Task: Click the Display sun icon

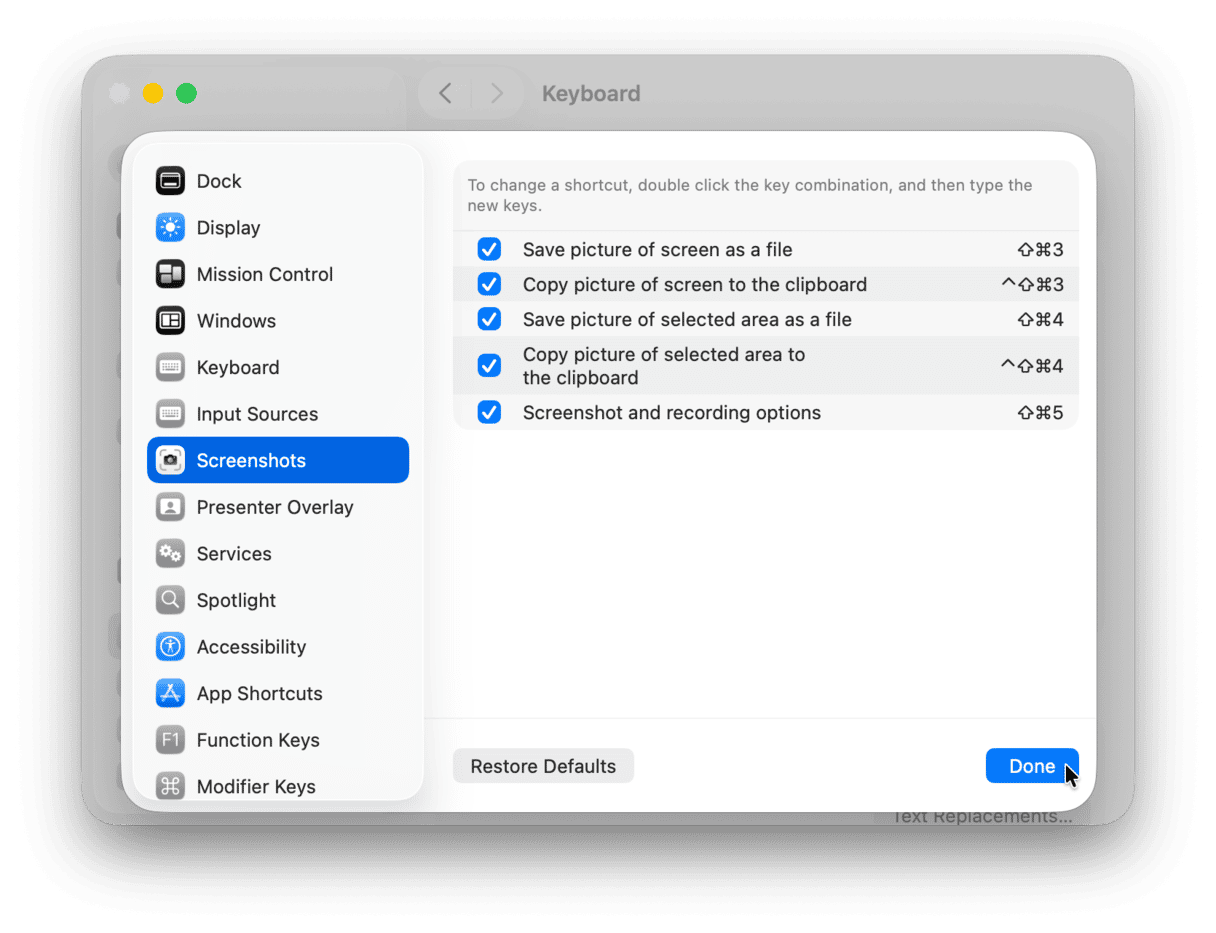Action: 170,228
